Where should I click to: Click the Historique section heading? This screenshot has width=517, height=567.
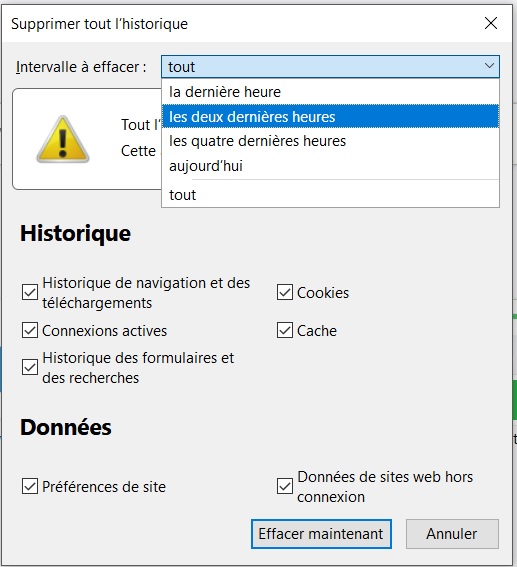coord(75,233)
